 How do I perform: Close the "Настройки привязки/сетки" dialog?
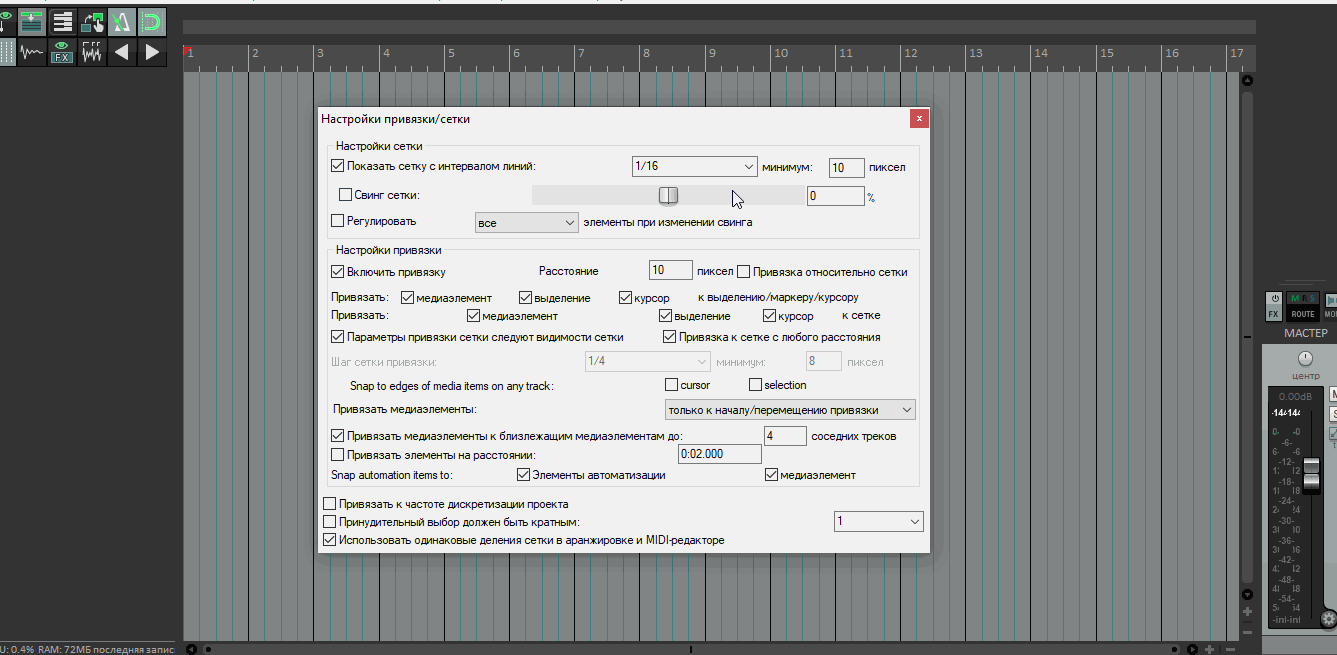tap(919, 119)
